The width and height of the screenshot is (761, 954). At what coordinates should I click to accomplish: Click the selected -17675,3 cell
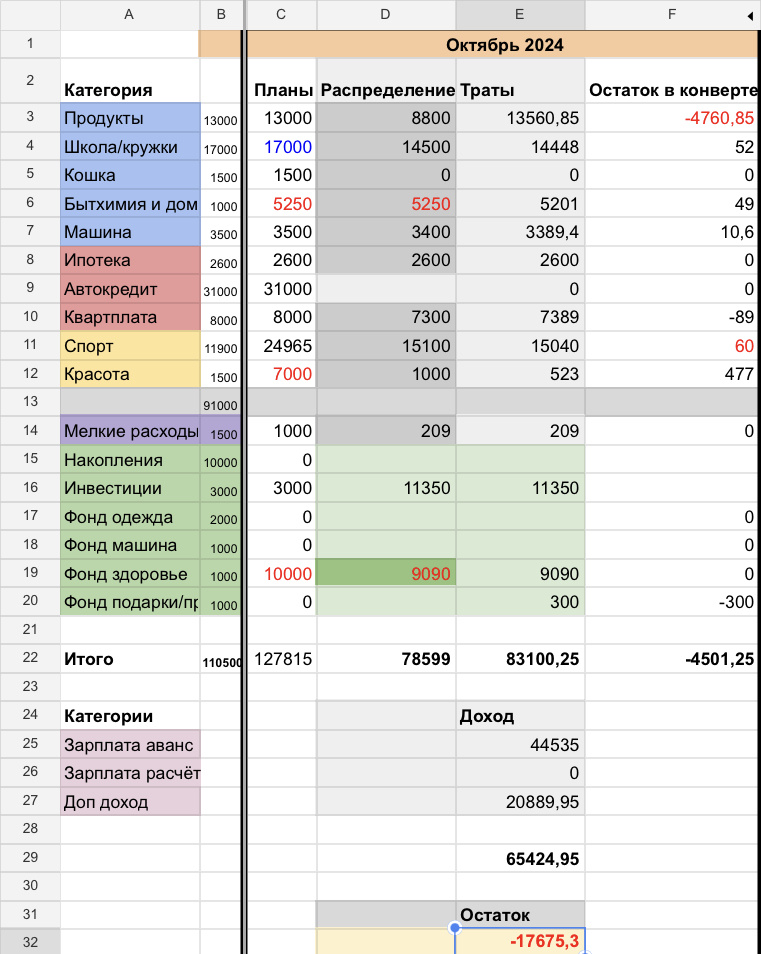click(520, 941)
